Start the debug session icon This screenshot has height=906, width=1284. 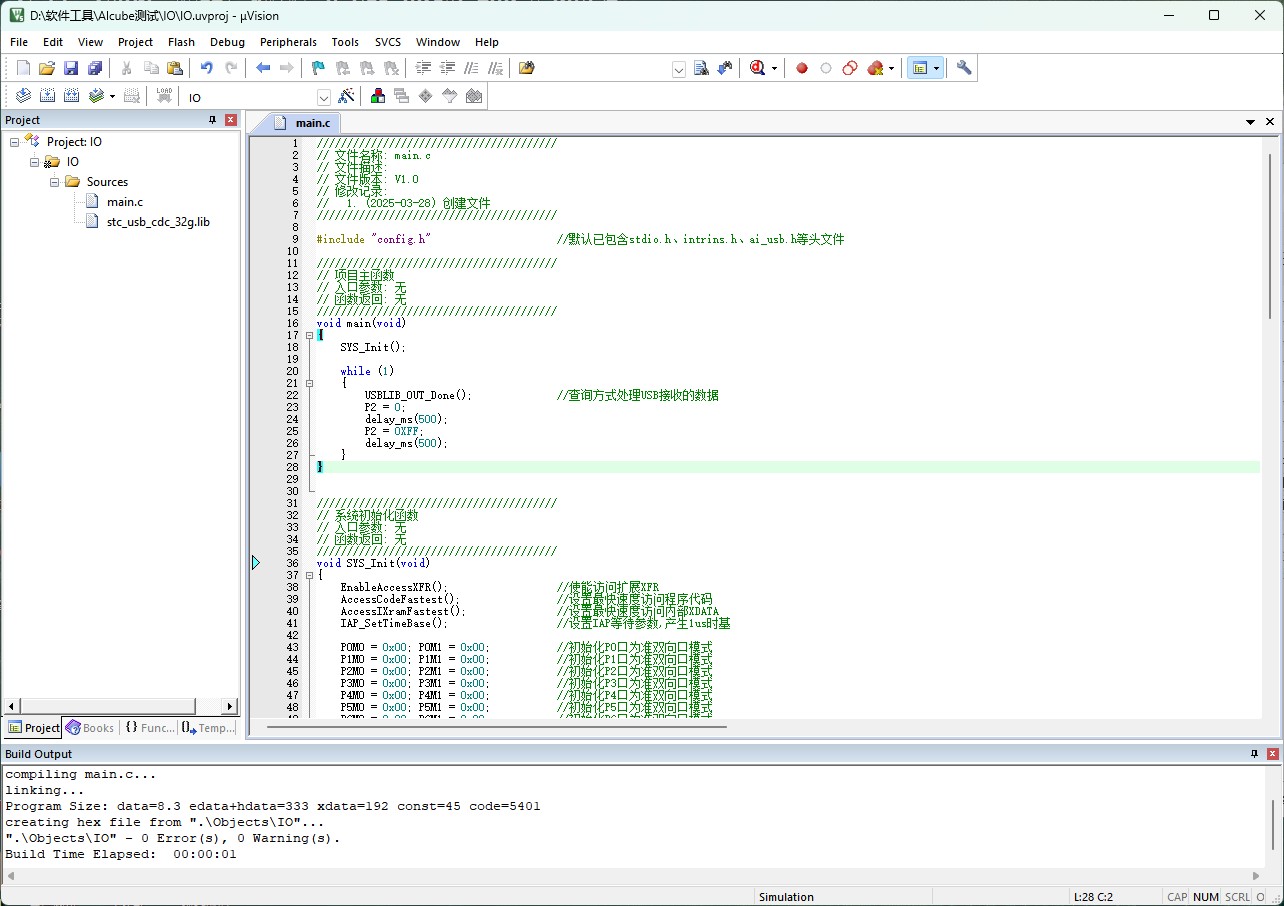point(758,68)
